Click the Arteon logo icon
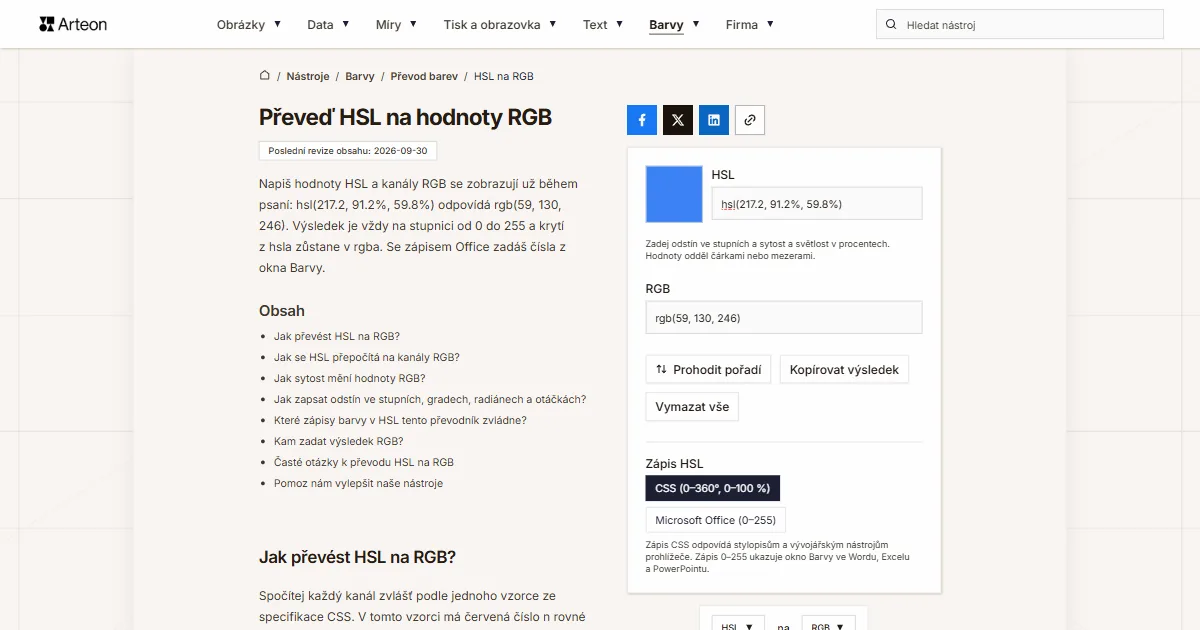This screenshot has width=1200, height=630. 47,24
